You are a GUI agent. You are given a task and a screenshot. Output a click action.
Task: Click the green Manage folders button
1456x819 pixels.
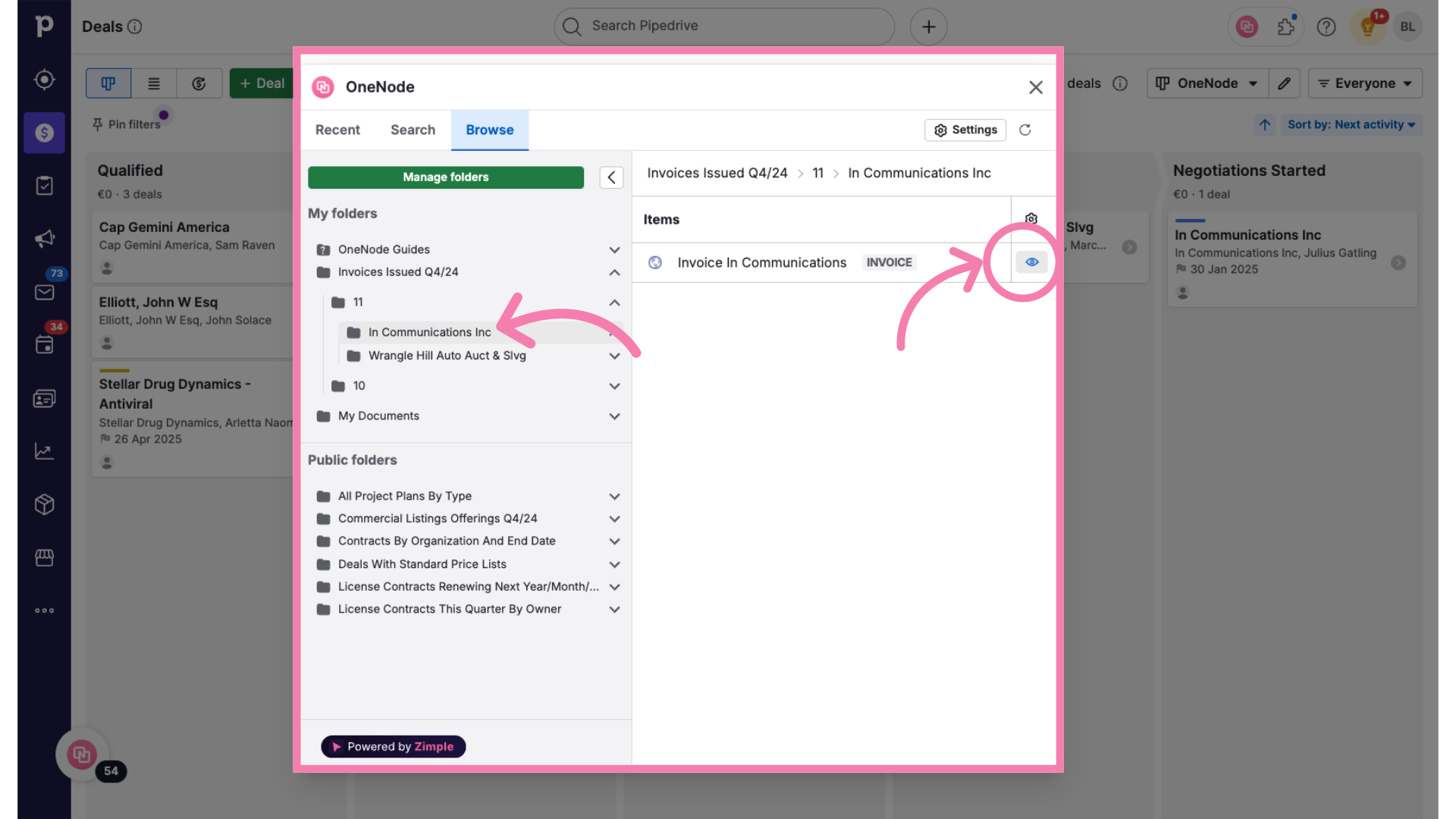click(x=446, y=177)
